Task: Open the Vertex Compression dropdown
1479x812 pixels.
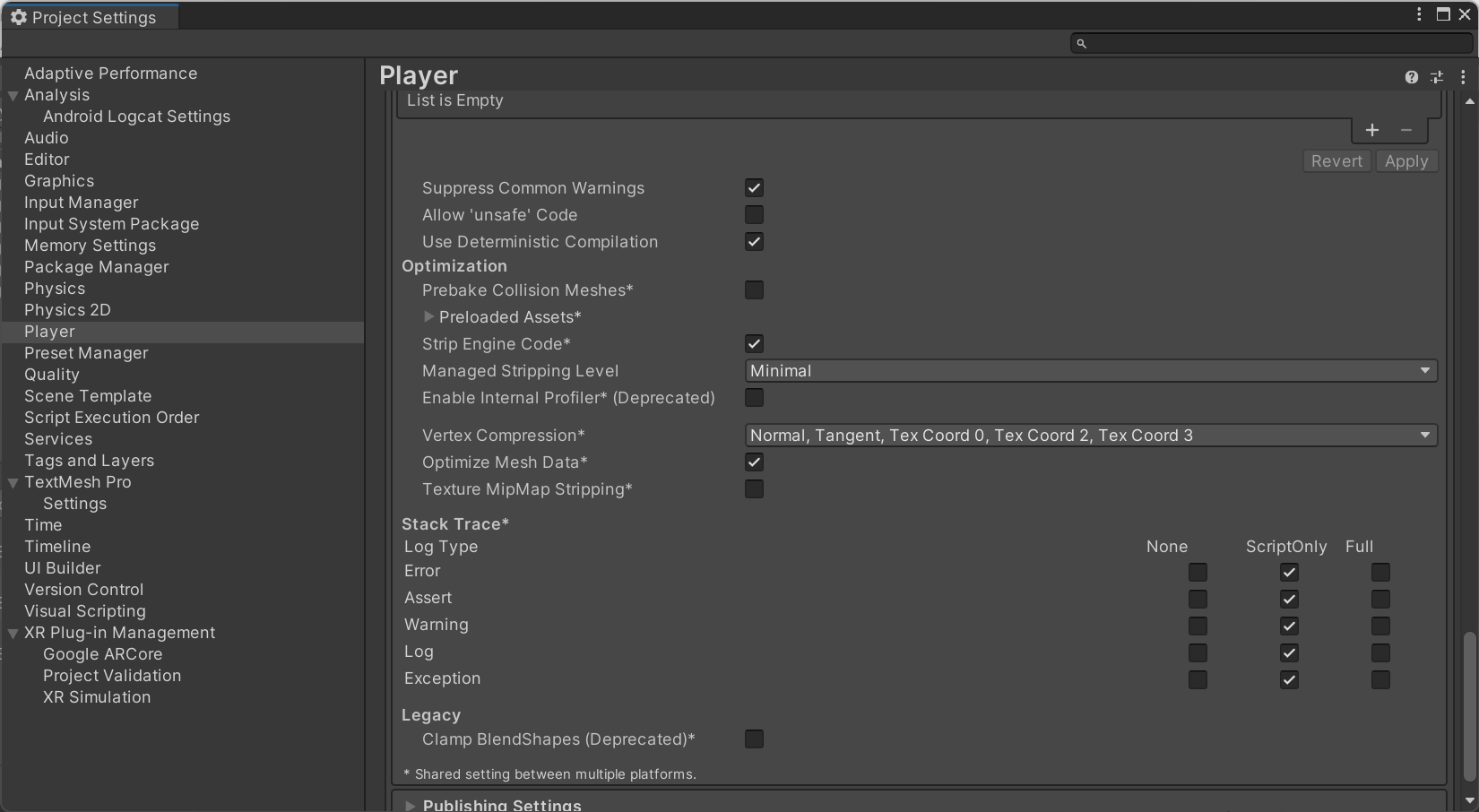Action: coord(1090,436)
